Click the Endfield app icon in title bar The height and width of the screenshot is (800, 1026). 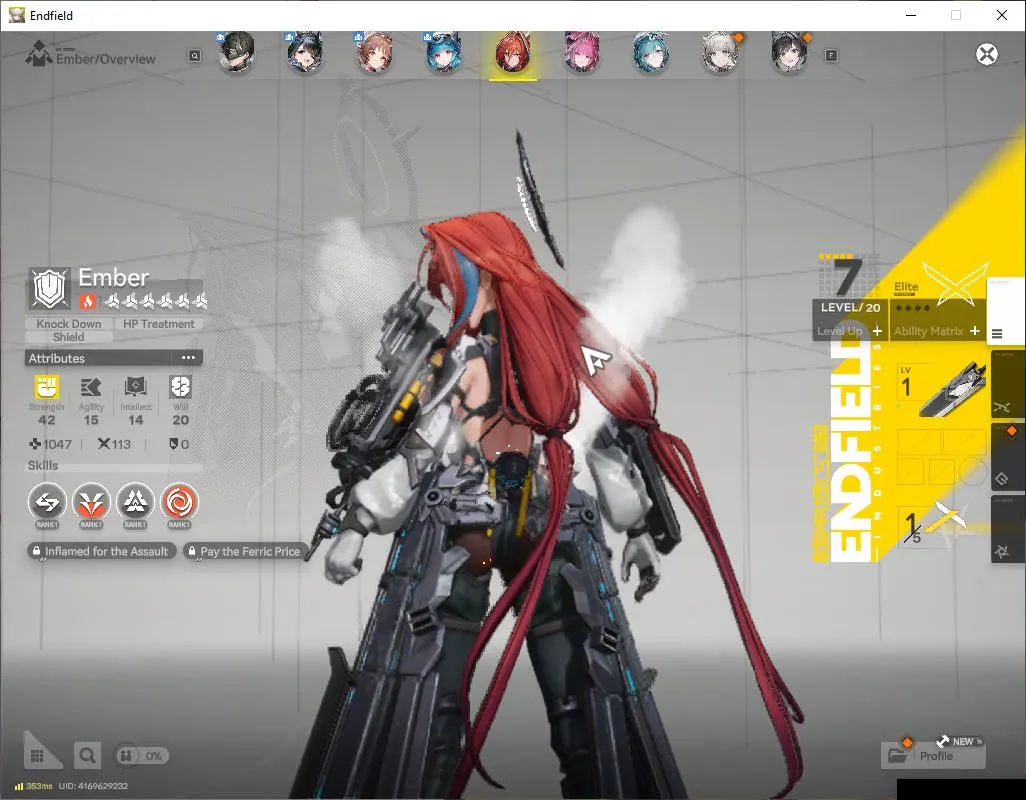tap(16, 15)
